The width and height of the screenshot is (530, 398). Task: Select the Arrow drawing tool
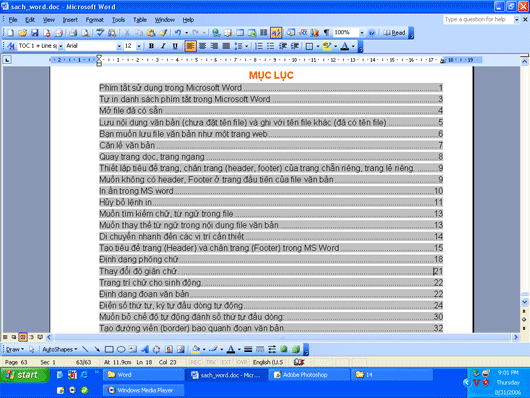tap(97, 349)
